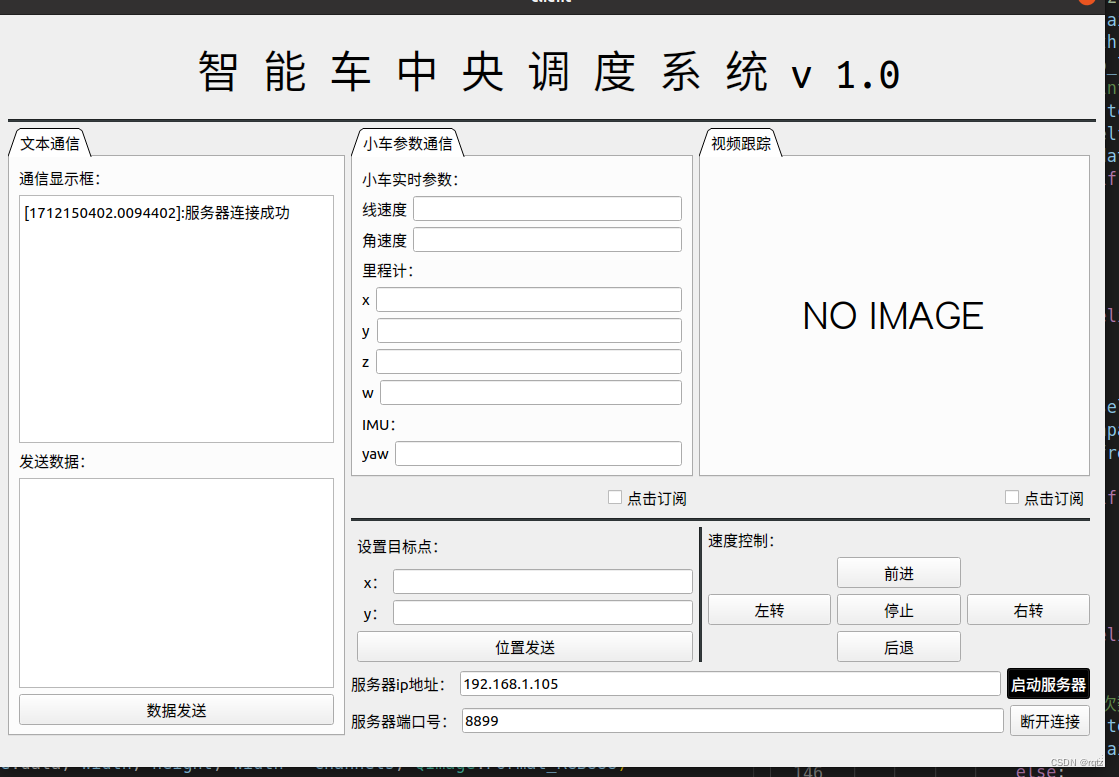Click 断开连接 to disconnect
This screenshot has width=1119, height=777.
pyautogui.click(x=1049, y=720)
